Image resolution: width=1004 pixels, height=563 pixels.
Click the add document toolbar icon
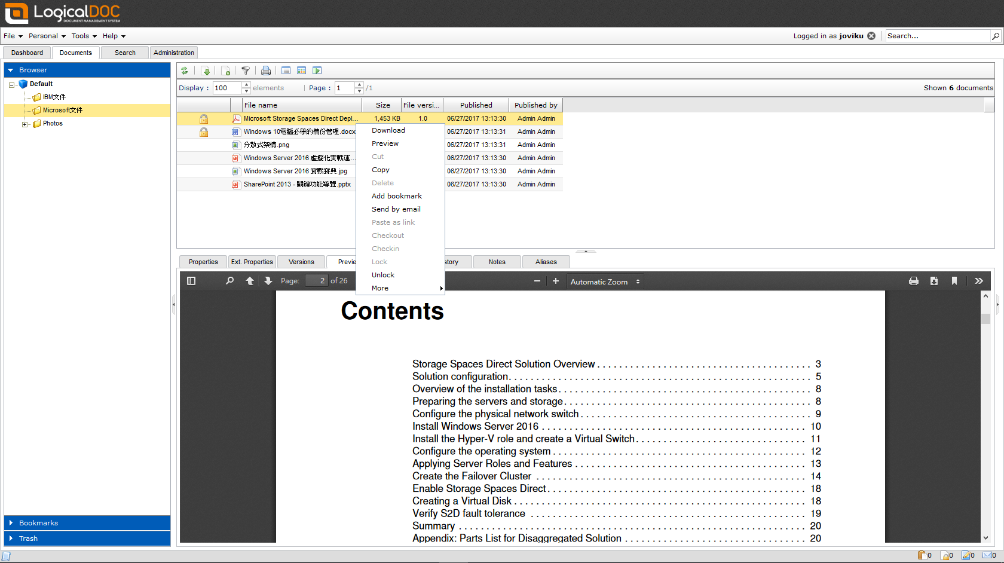point(226,70)
